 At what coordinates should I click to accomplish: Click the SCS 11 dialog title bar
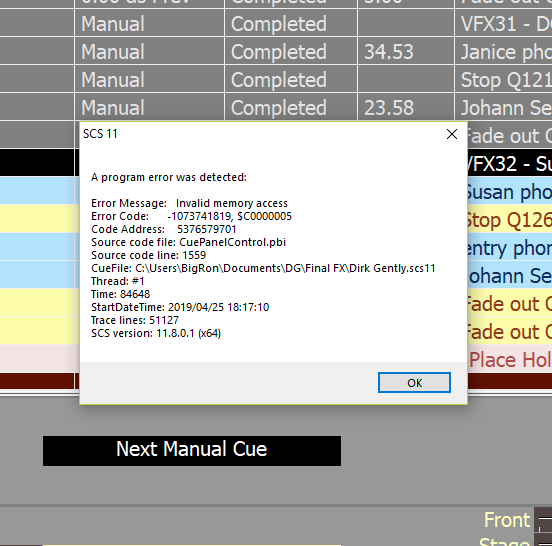261,134
